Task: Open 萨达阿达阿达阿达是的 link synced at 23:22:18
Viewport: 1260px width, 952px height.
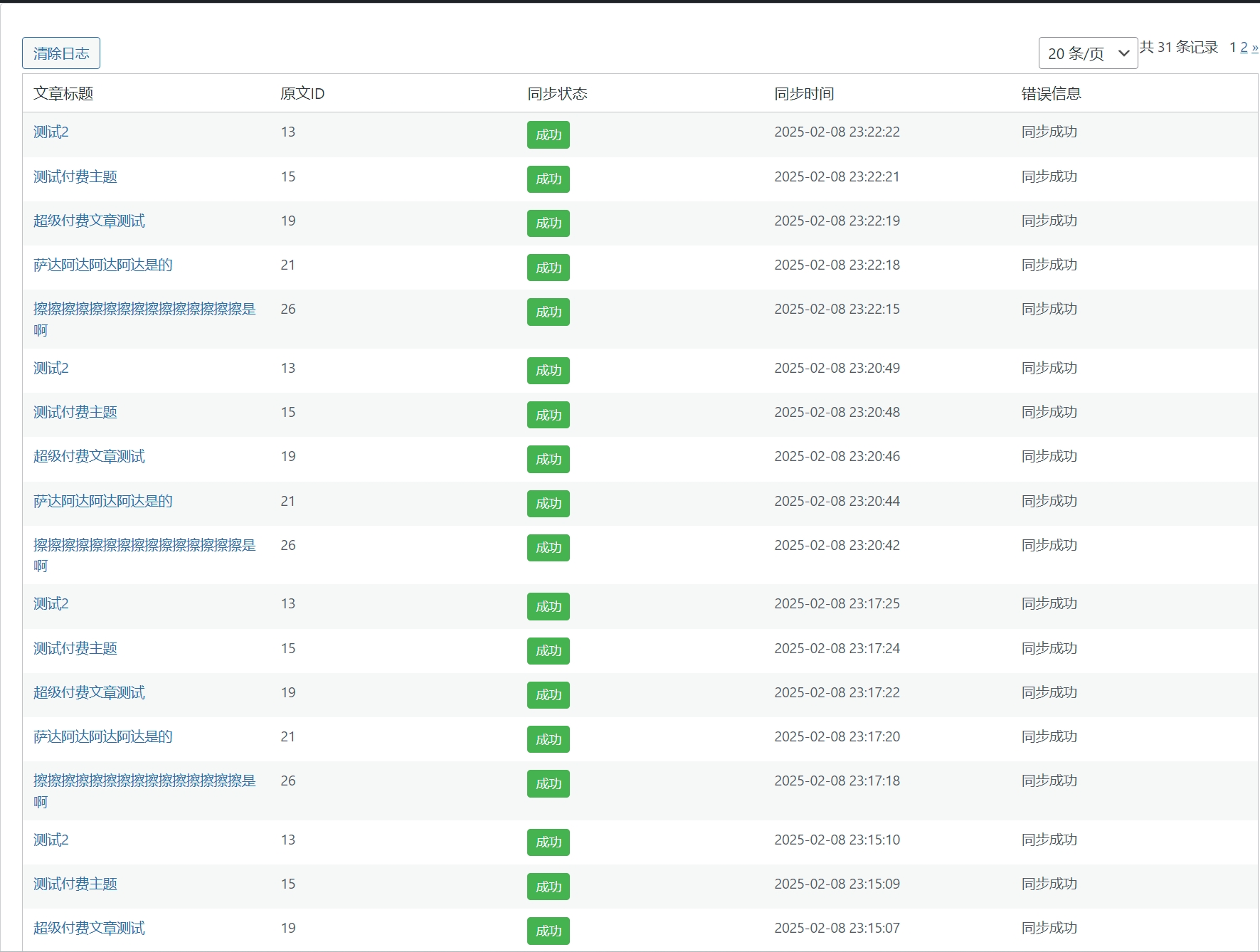Action: [x=103, y=265]
